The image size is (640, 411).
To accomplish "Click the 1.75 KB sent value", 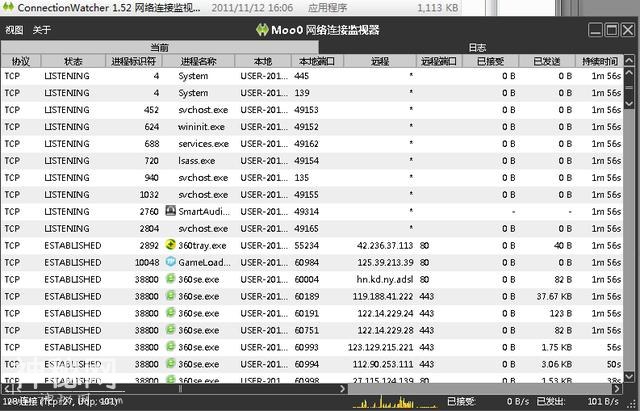I will [x=557, y=347].
